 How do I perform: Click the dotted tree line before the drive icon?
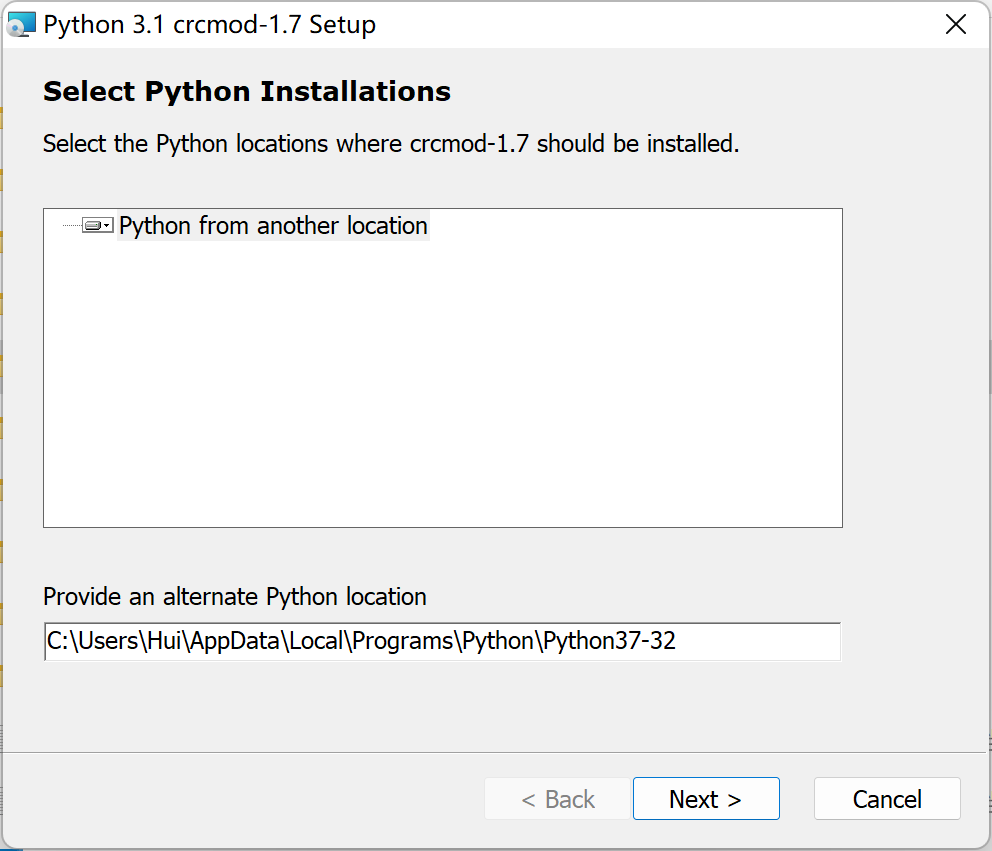click(71, 226)
